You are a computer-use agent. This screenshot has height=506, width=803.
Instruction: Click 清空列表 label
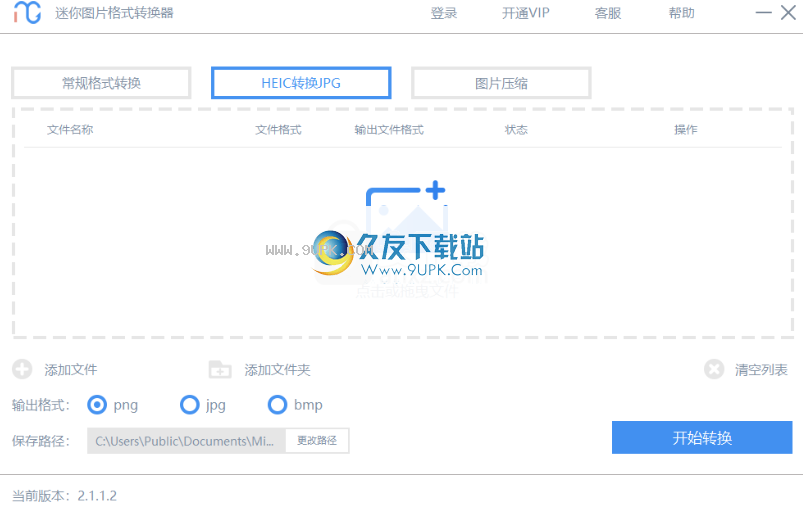pyautogui.click(x=761, y=370)
